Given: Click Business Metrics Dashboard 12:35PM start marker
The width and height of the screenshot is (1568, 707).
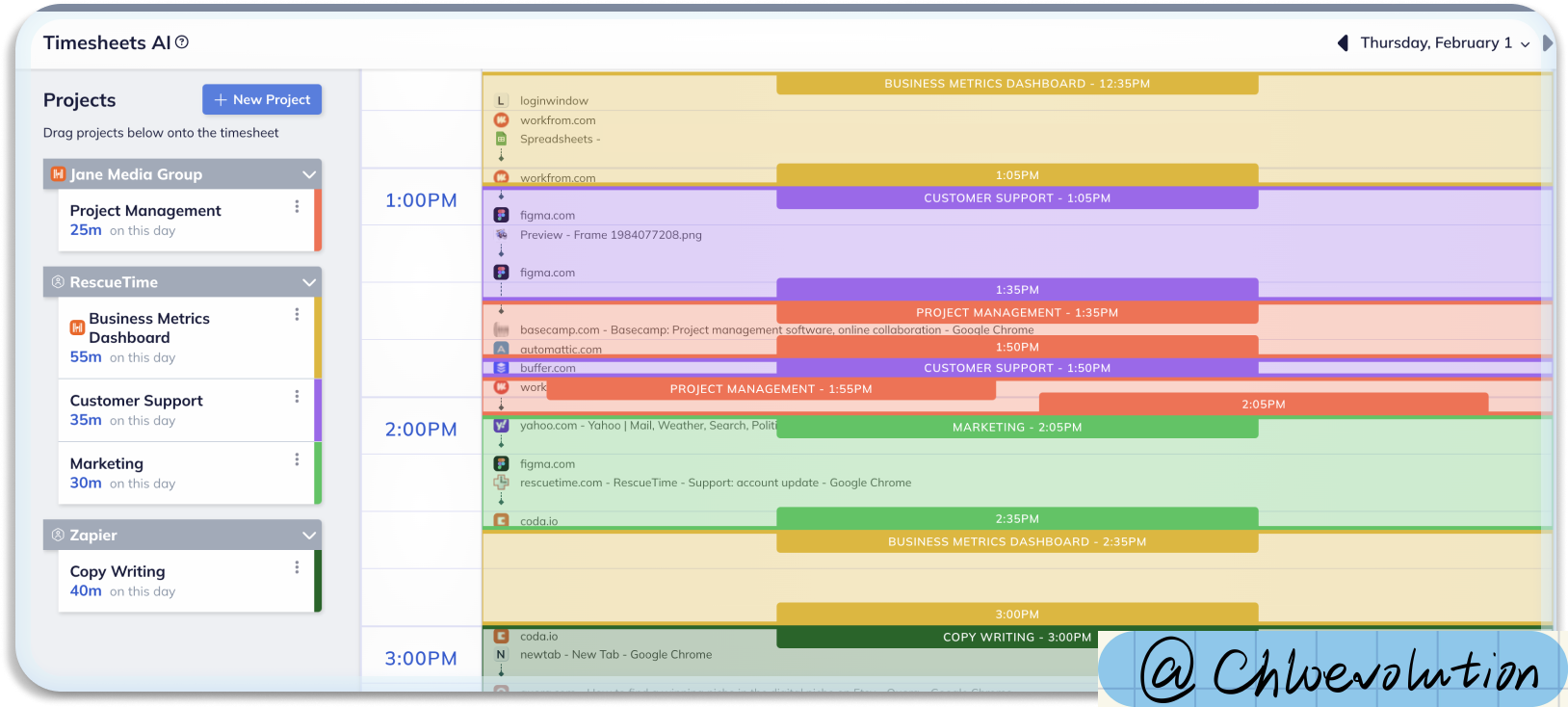Looking at the screenshot, I should (1017, 84).
